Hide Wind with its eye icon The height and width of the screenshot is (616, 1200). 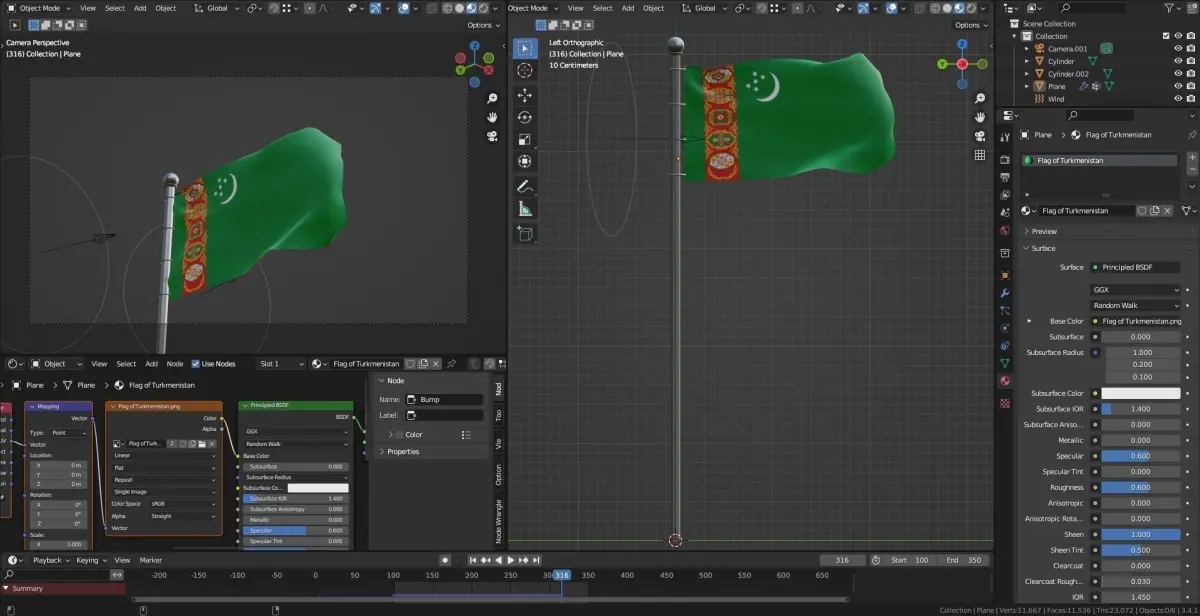click(x=1177, y=99)
